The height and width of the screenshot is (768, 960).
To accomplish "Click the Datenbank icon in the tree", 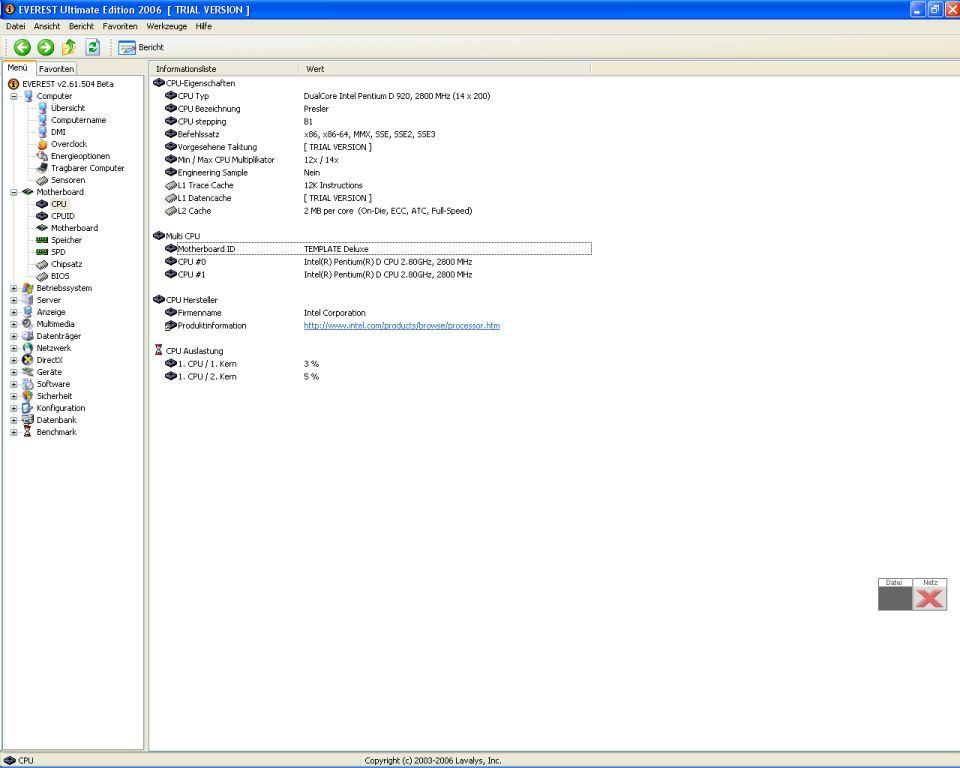I will click(28, 420).
